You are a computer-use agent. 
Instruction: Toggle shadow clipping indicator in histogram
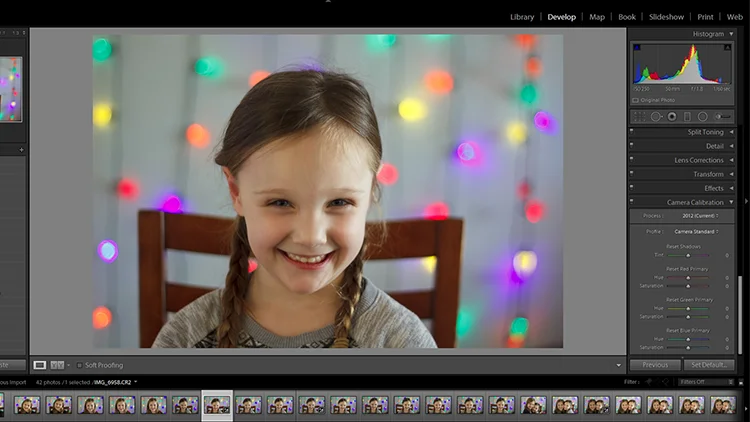click(637, 47)
